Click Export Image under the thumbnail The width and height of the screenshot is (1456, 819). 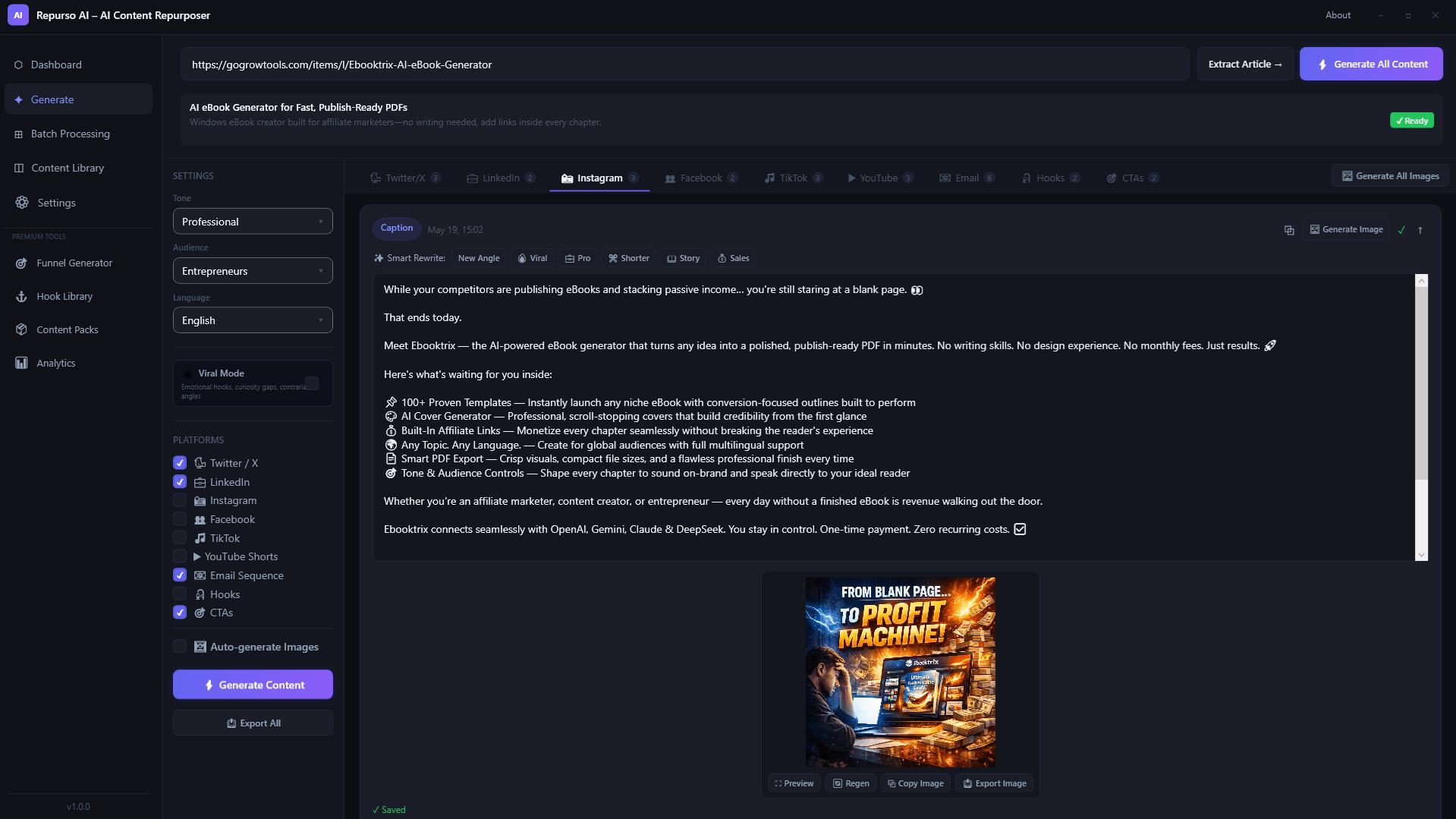coord(995,783)
